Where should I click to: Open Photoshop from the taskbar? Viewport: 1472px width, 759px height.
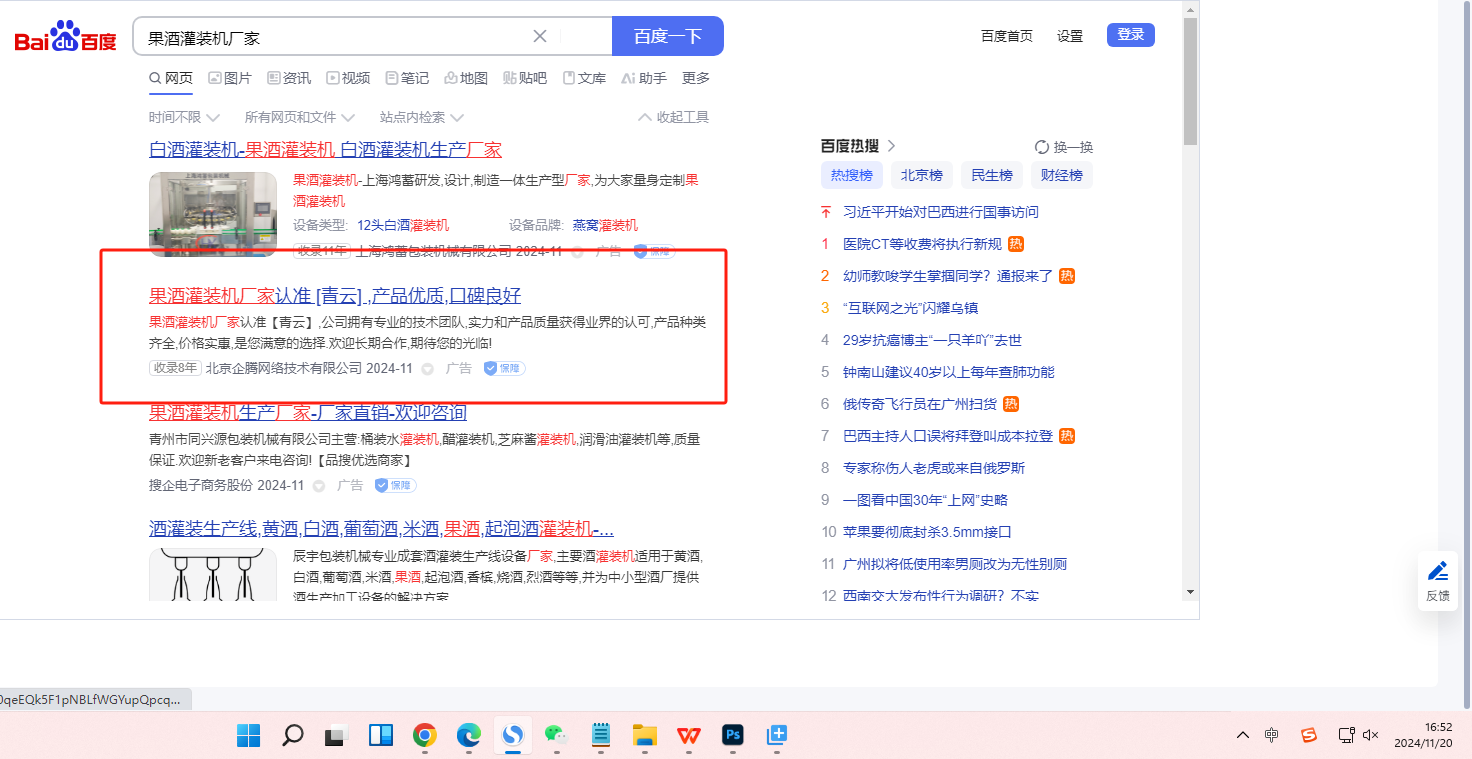[733, 736]
